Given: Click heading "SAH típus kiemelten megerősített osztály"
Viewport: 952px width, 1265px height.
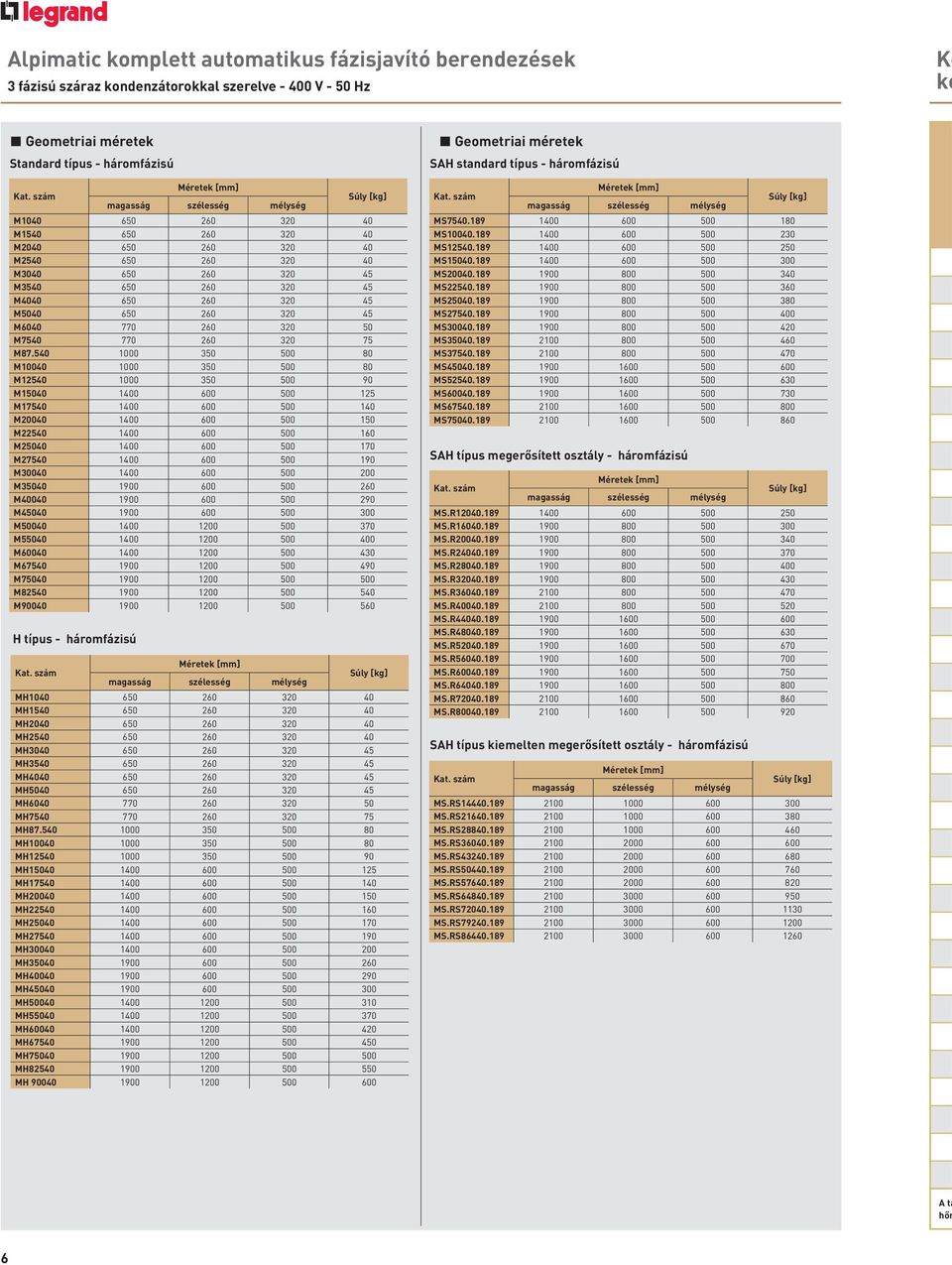Looking at the screenshot, I should point(547,745).
